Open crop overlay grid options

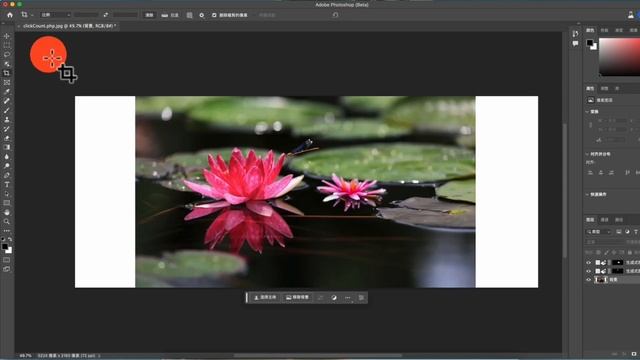[x=189, y=15]
